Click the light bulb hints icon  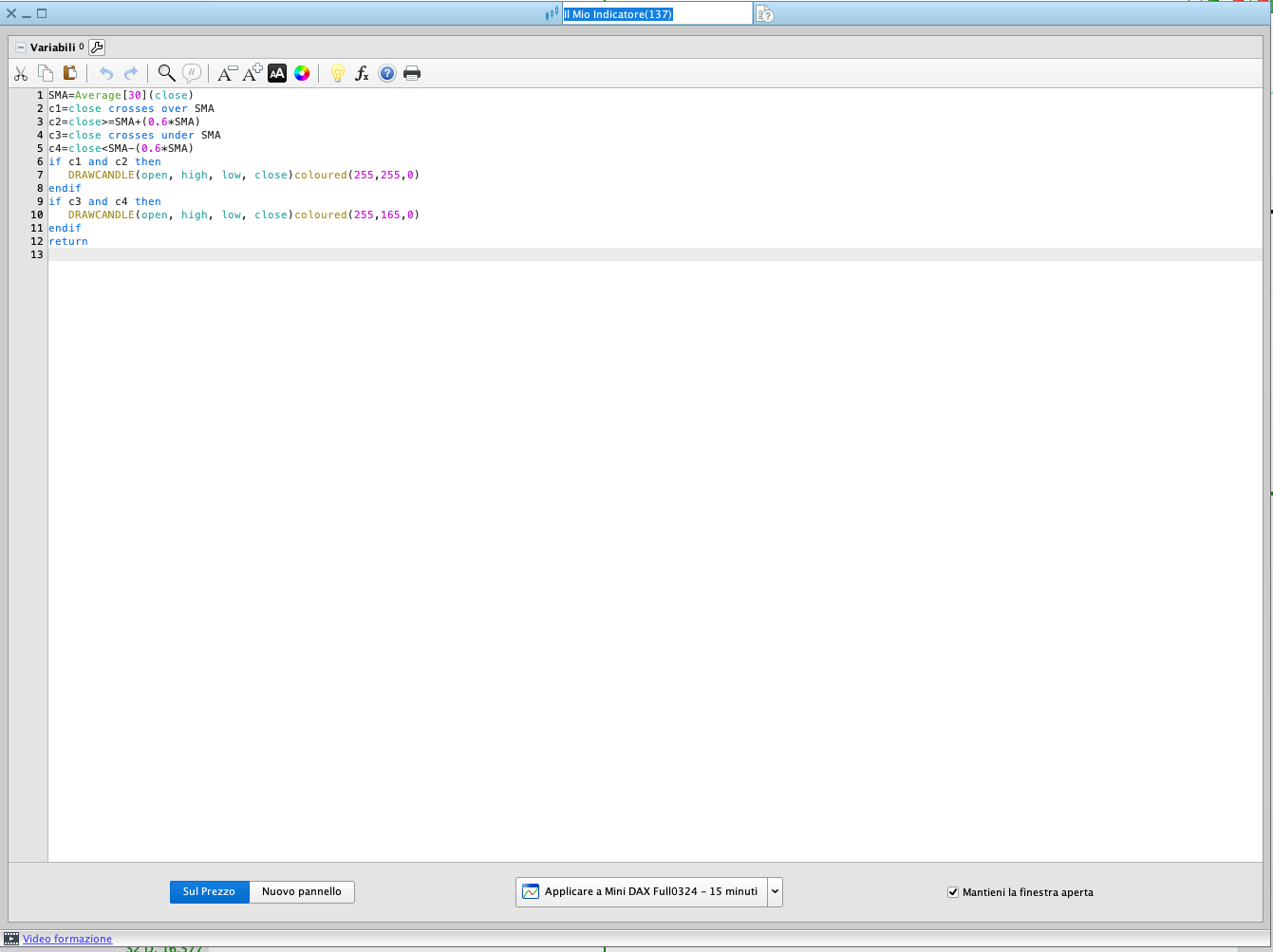337,73
